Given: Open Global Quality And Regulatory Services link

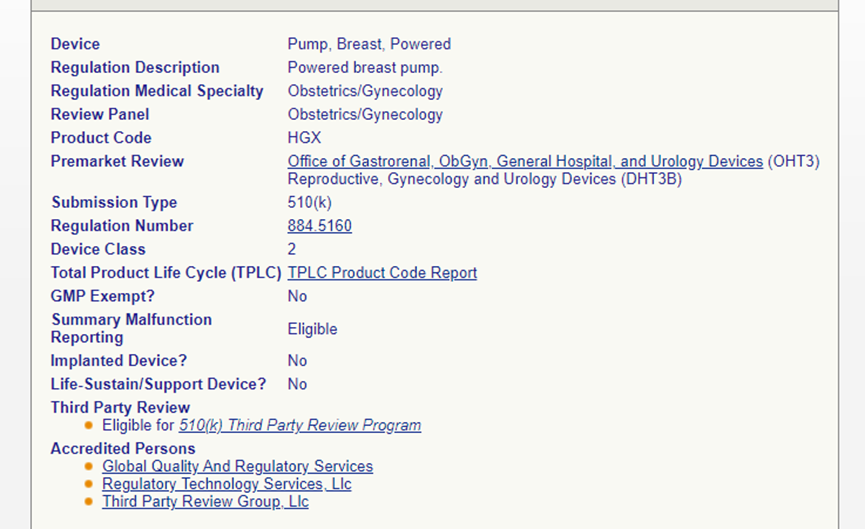Looking at the screenshot, I should click(x=237, y=467).
